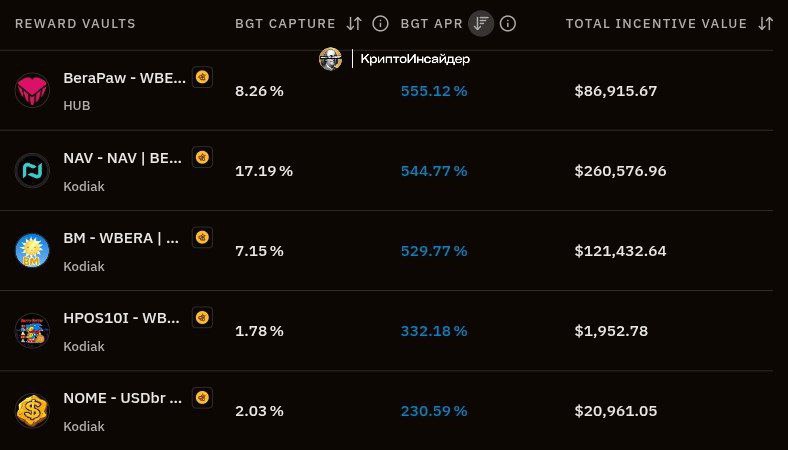The width and height of the screenshot is (788, 450).
Task: Open the BeraPaw - WBE... vault
Action: pos(125,78)
